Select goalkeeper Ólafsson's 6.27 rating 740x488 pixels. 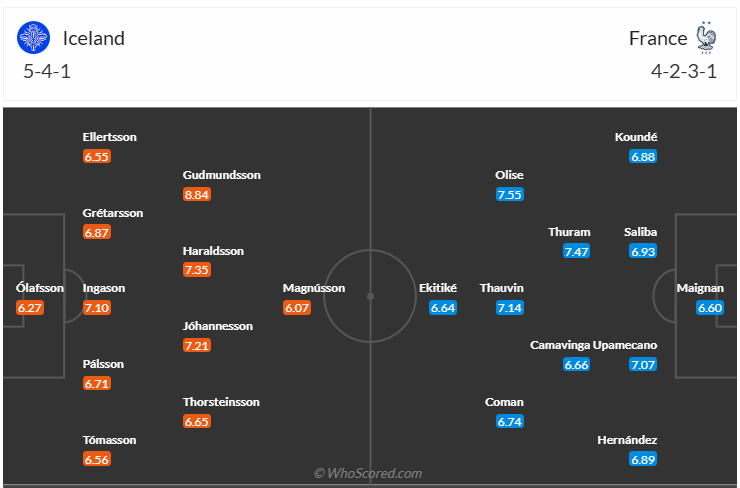click(31, 308)
